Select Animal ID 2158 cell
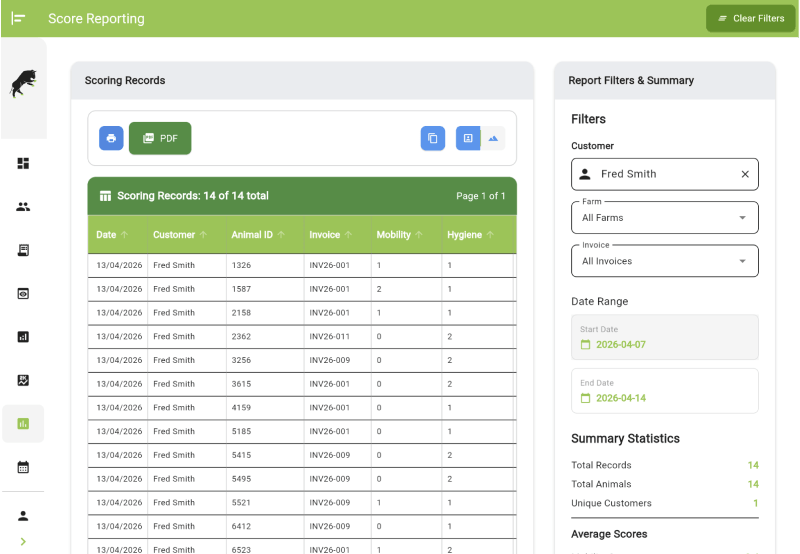 265,313
